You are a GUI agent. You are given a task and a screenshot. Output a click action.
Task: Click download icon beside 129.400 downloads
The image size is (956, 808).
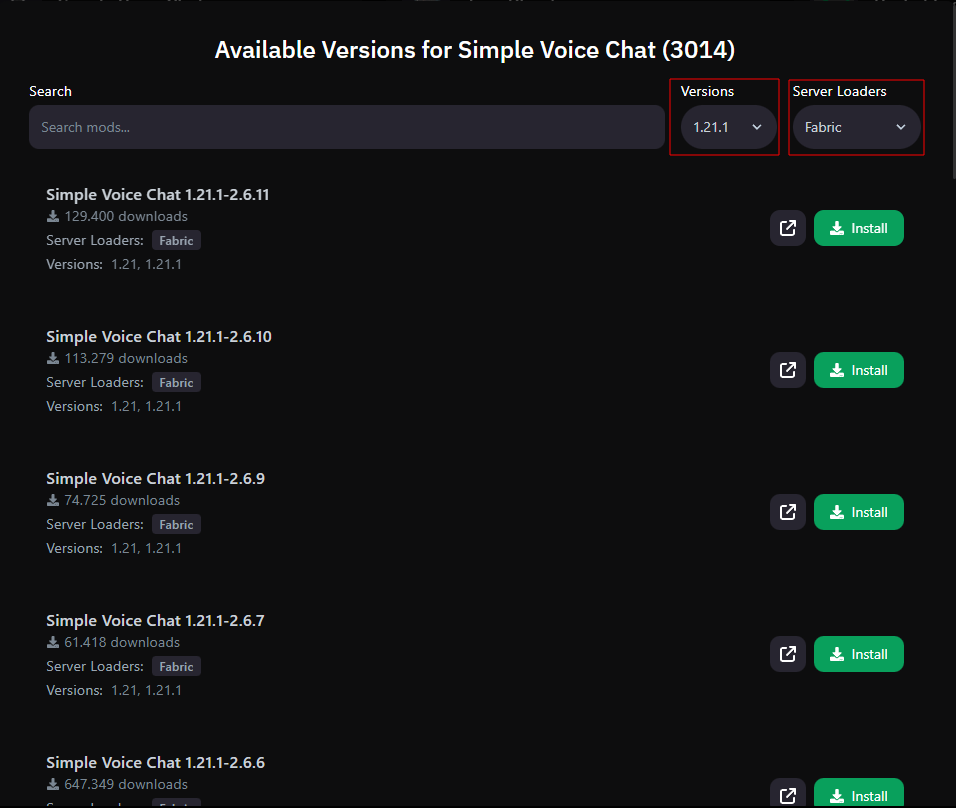(x=52, y=216)
